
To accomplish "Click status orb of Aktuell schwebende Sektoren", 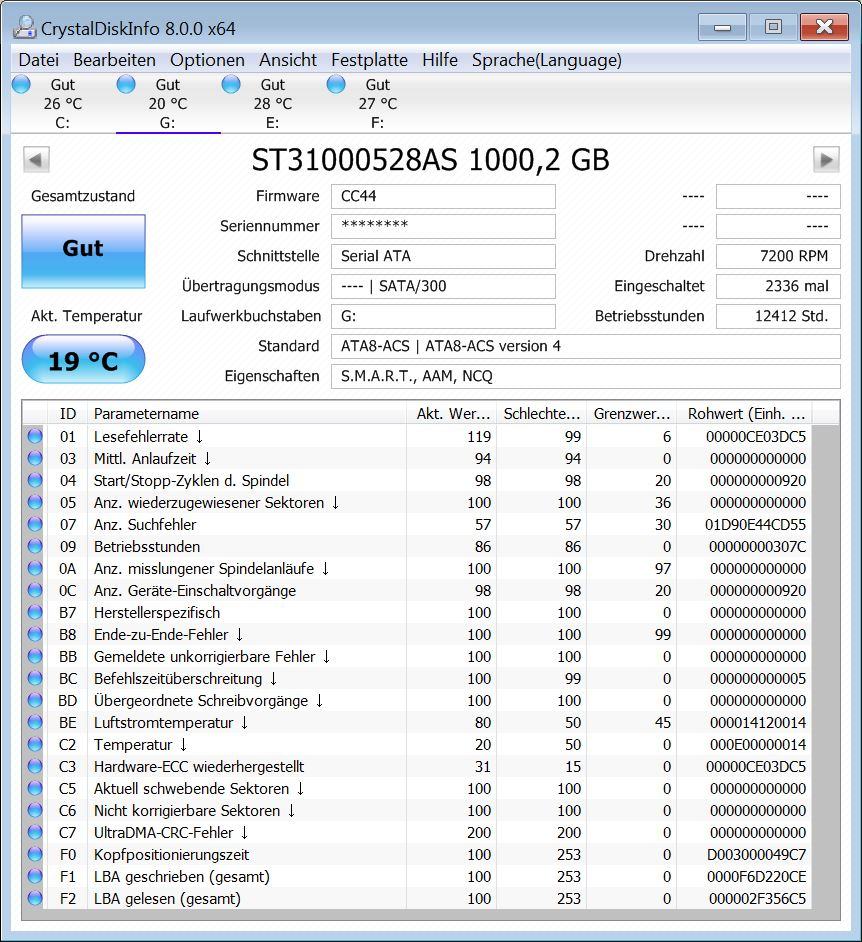I will (35, 788).
